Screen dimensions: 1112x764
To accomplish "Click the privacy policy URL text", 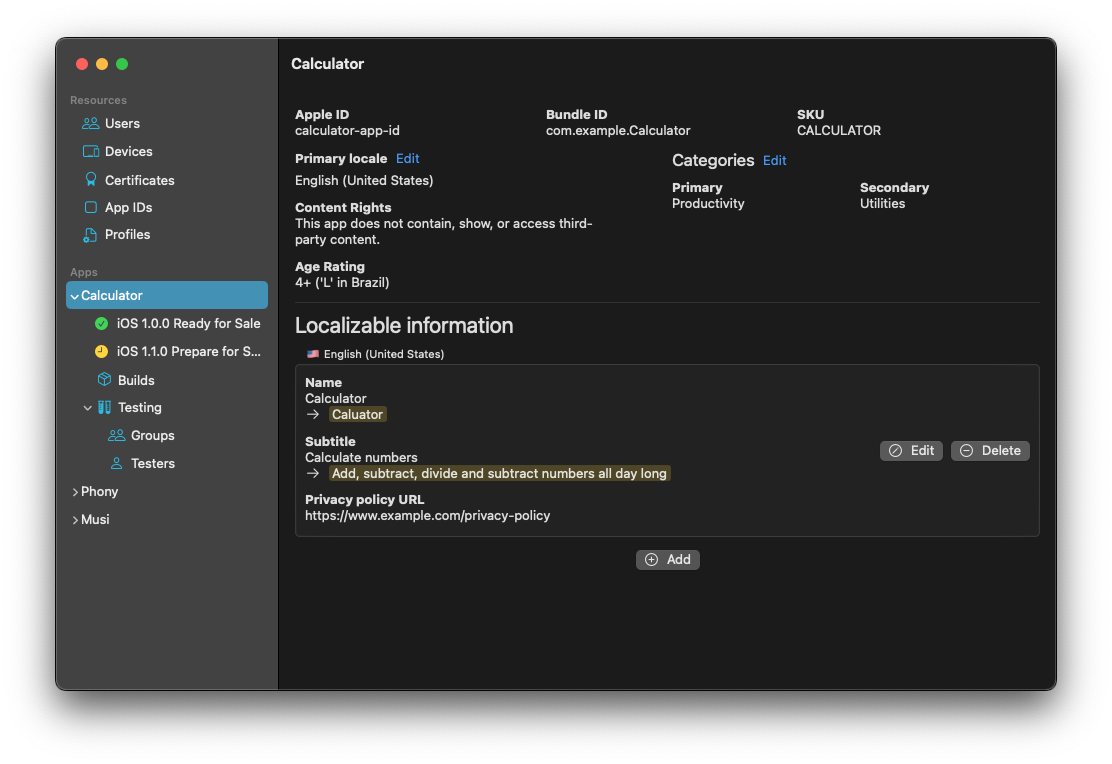I will point(427,516).
